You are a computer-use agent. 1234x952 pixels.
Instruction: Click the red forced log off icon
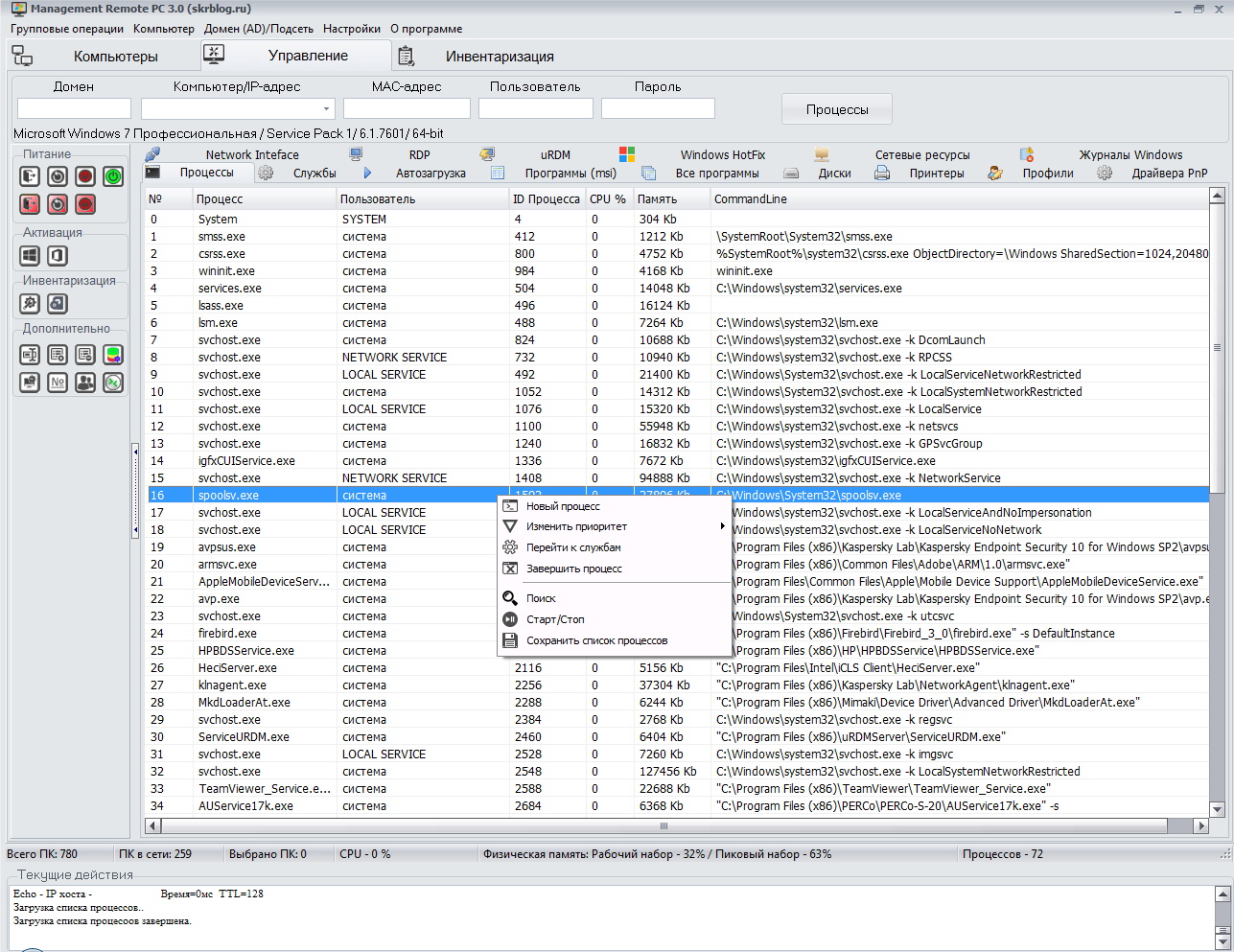click(30, 204)
